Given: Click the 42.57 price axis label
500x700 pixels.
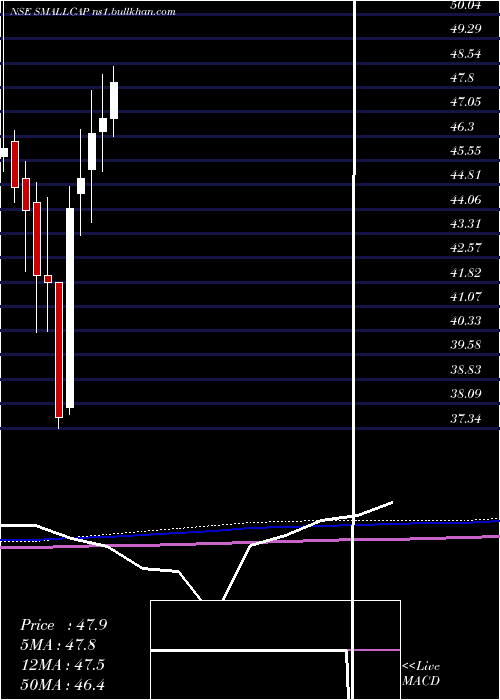Looking at the screenshot, I should pyautogui.click(x=467, y=247).
